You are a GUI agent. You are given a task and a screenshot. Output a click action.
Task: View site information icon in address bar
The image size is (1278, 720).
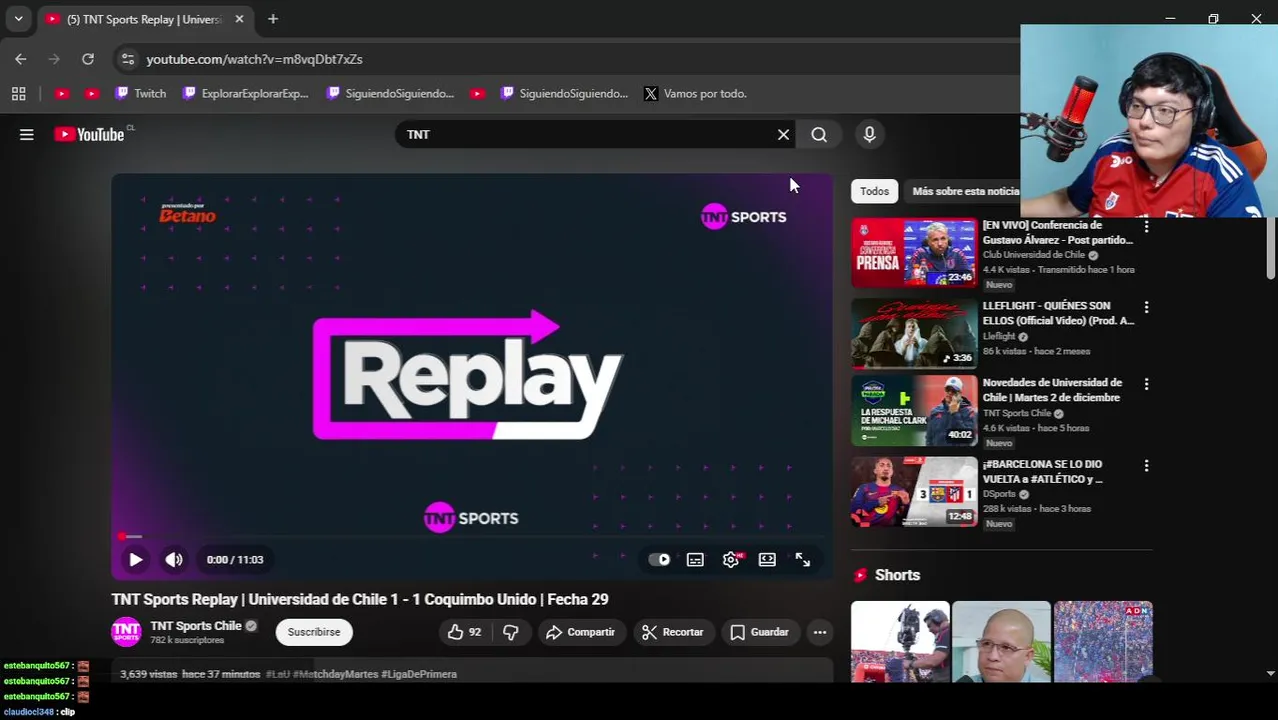click(x=127, y=59)
